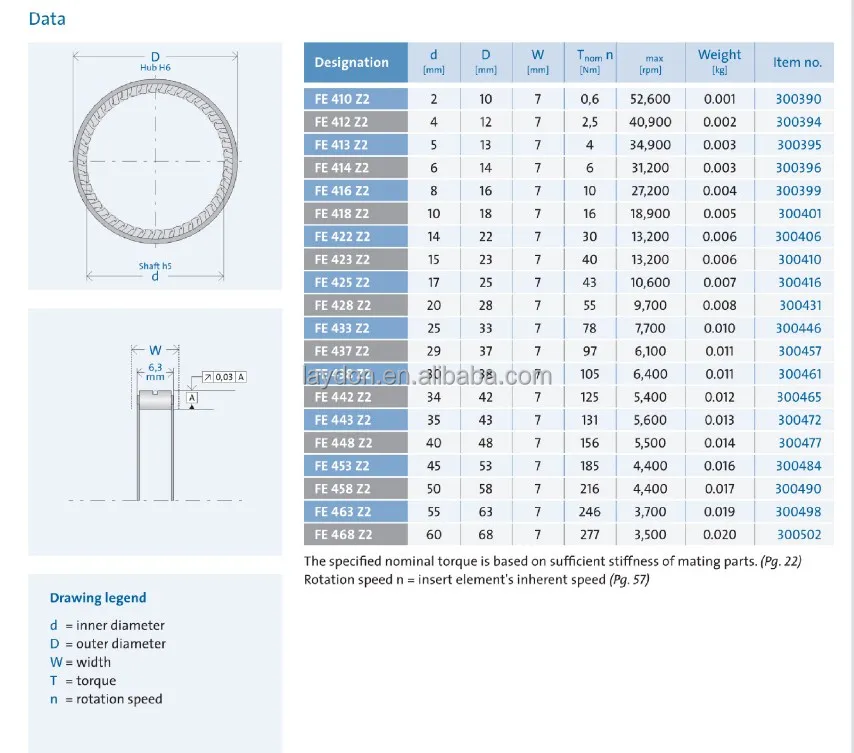The image size is (854, 753).
Task: Open item number 300390
Action: click(x=798, y=99)
